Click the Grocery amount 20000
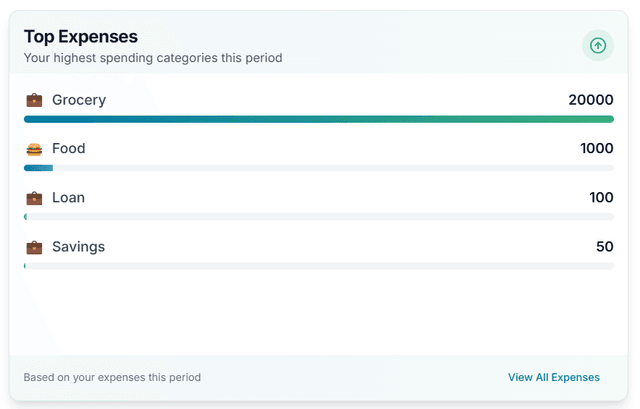 pos(590,100)
